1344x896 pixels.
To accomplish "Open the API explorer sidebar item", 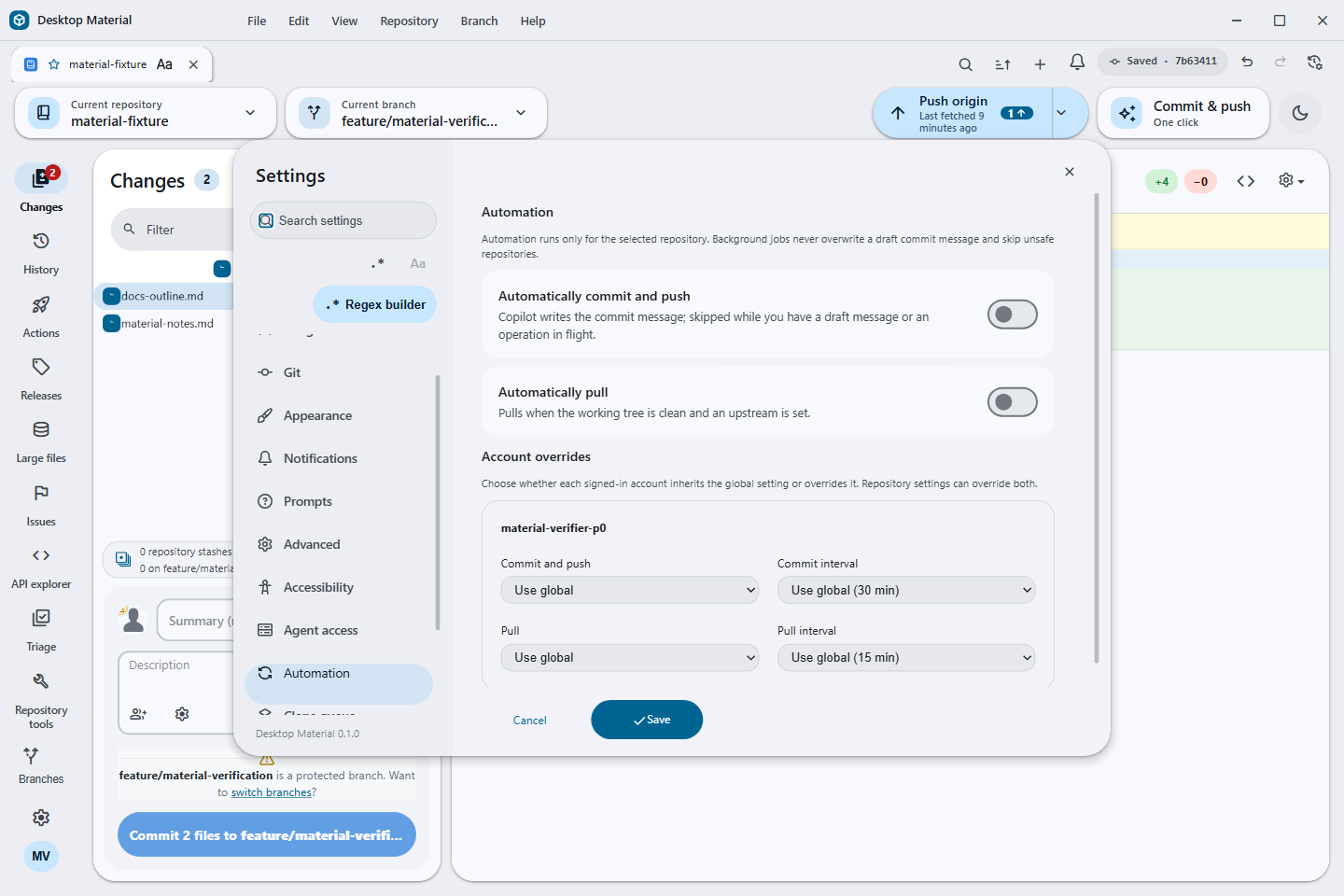I will (x=41, y=568).
